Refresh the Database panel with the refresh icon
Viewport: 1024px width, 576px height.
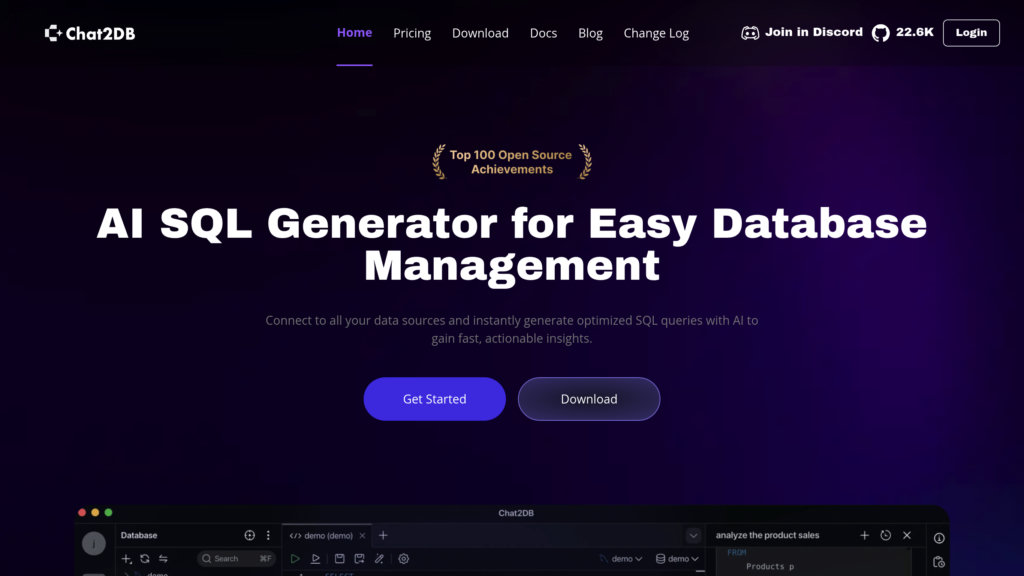pyautogui.click(x=144, y=559)
